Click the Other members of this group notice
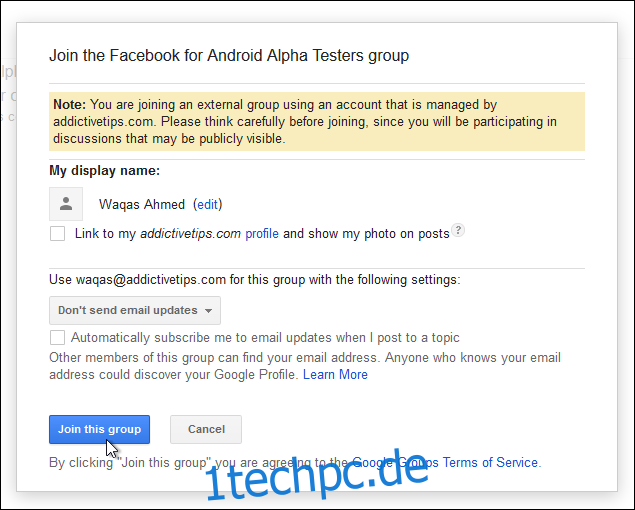This screenshot has width=635, height=510. (x=305, y=366)
